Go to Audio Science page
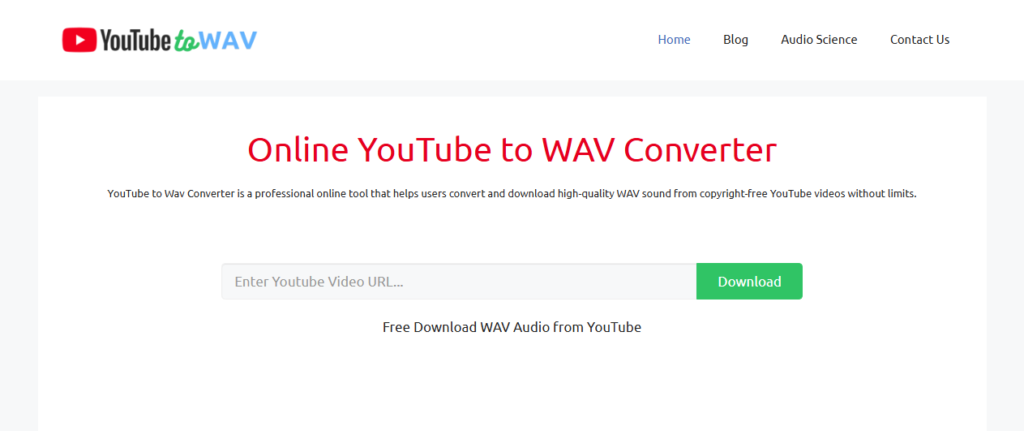Viewport: 1024px width, 431px height. click(x=819, y=40)
